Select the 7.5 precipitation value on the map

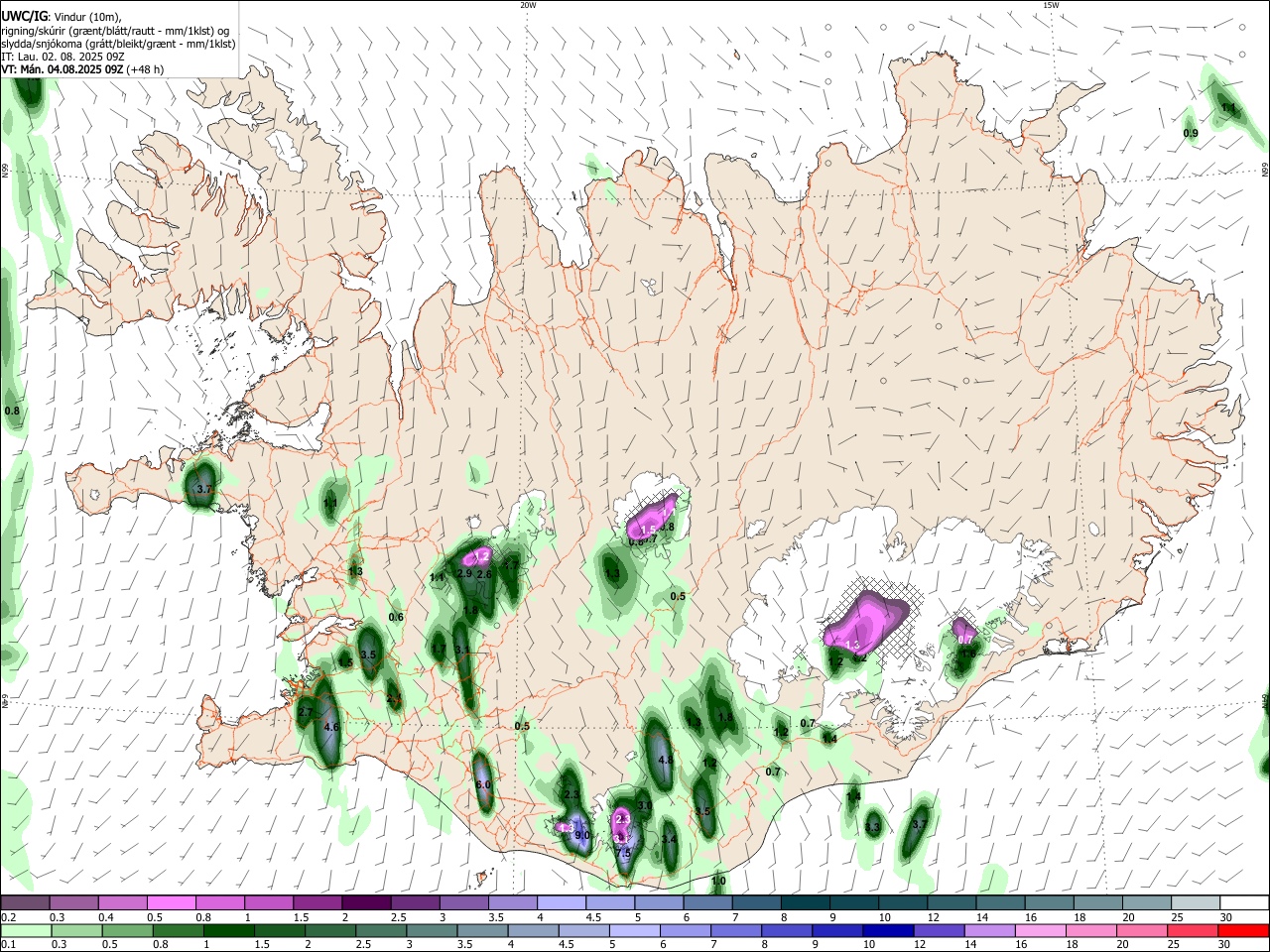623,853
